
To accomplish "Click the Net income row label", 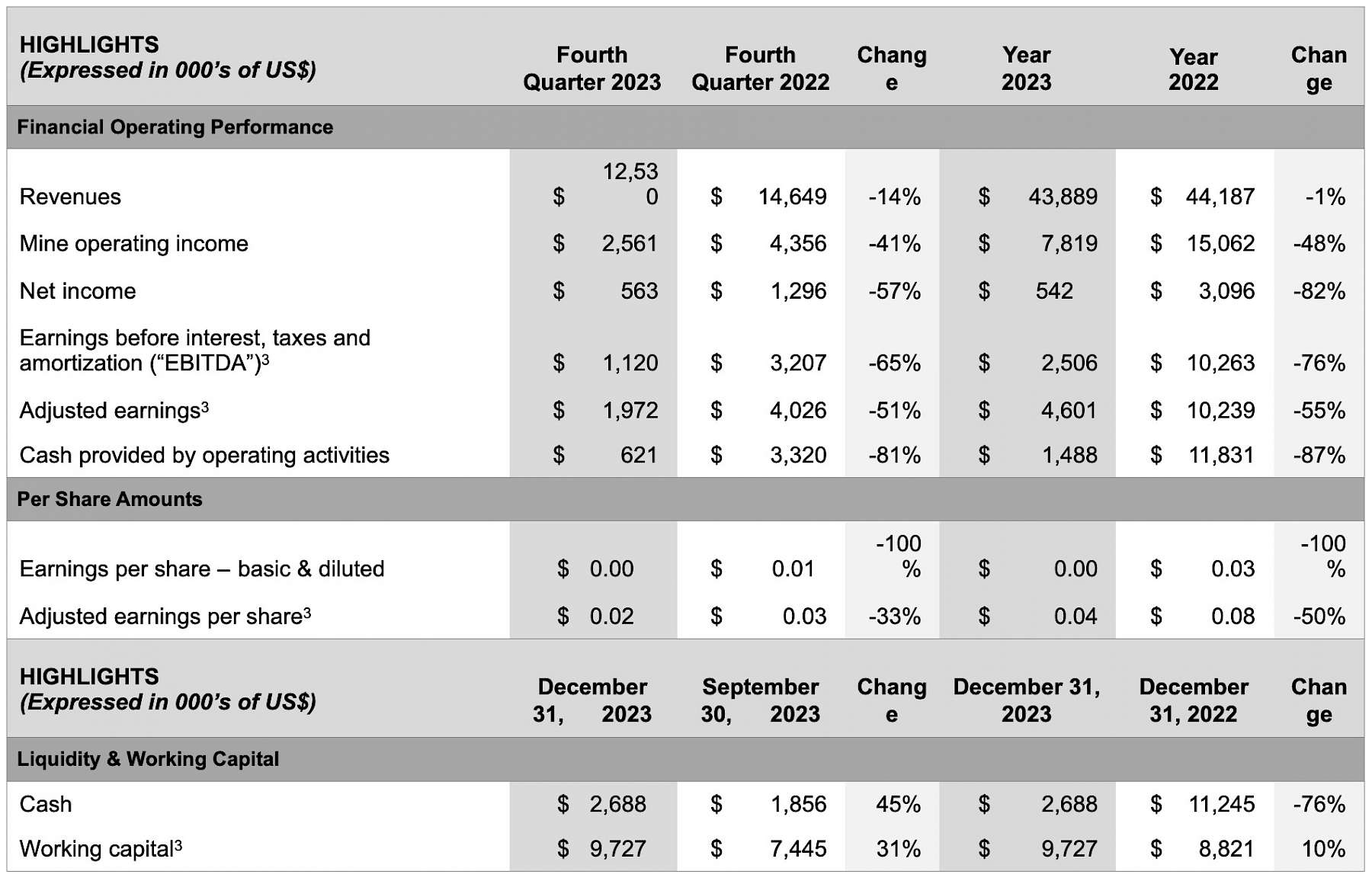I will coord(78,290).
